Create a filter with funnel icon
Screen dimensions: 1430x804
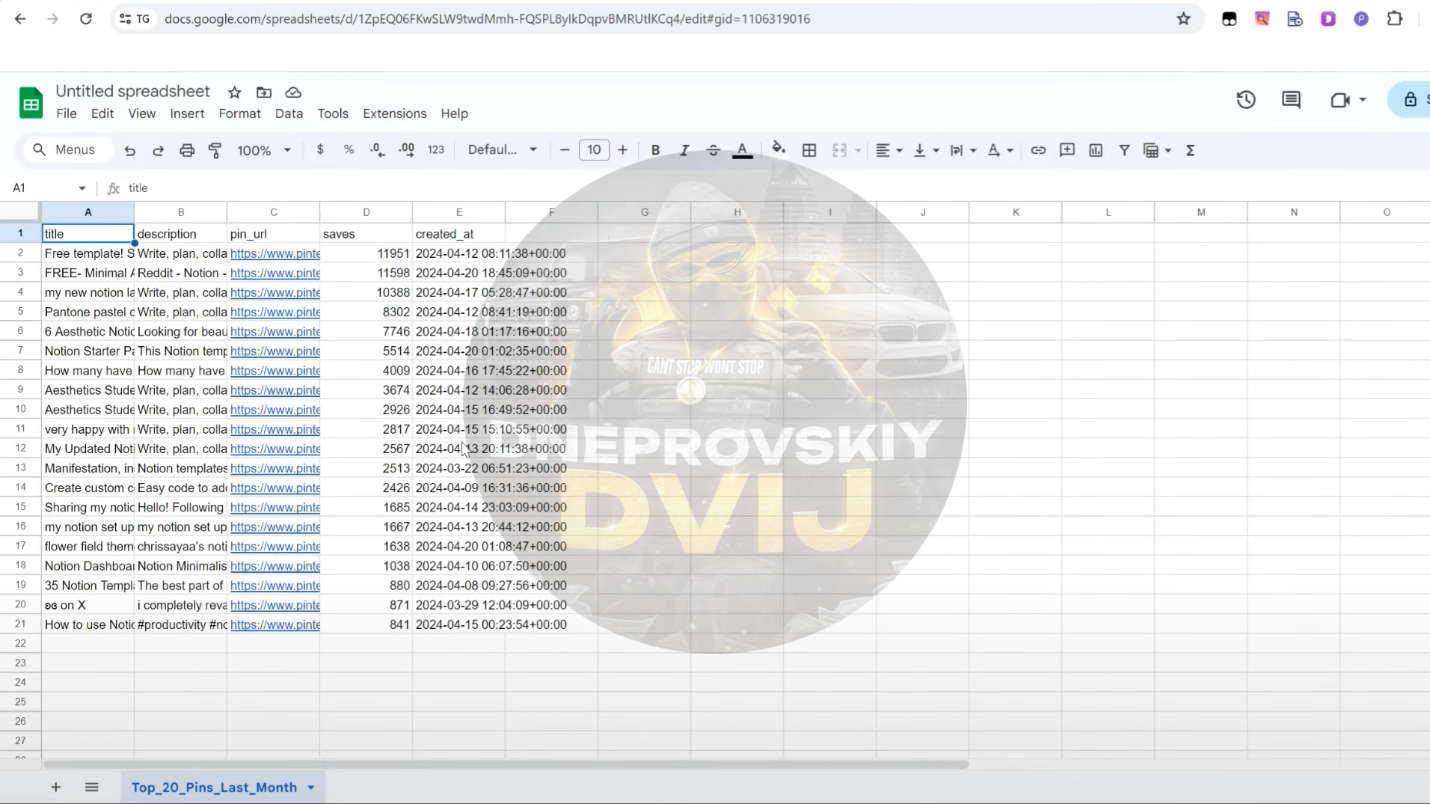coord(1125,150)
